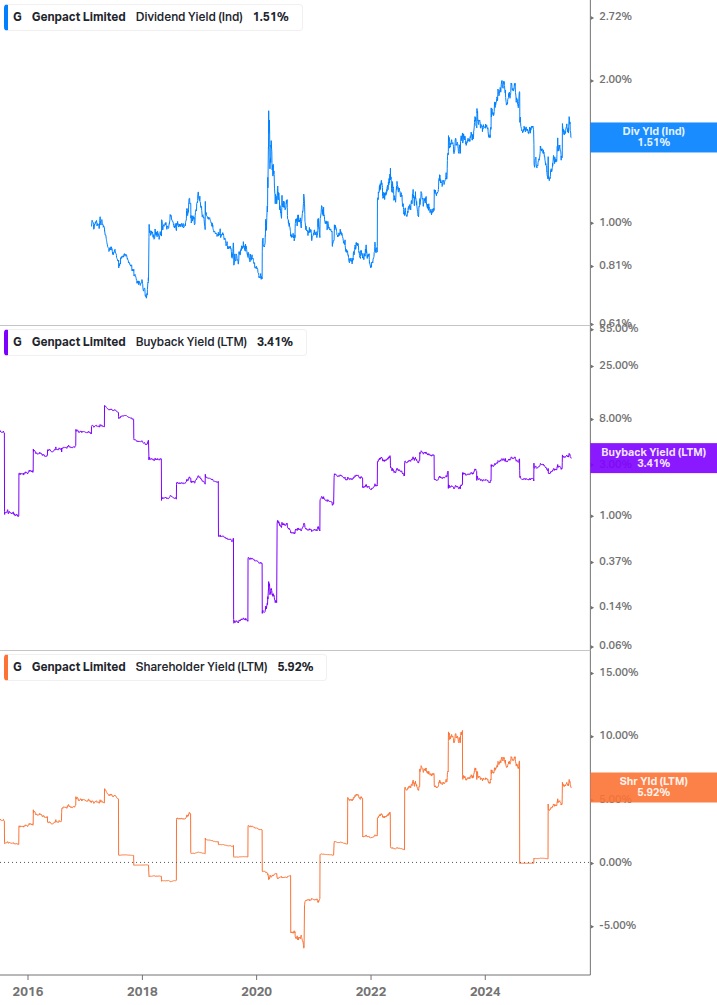This screenshot has height=1005, width=717.
Task: Click Genpact Limited name in the Buyback Yield legend
Action: (79, 342)
